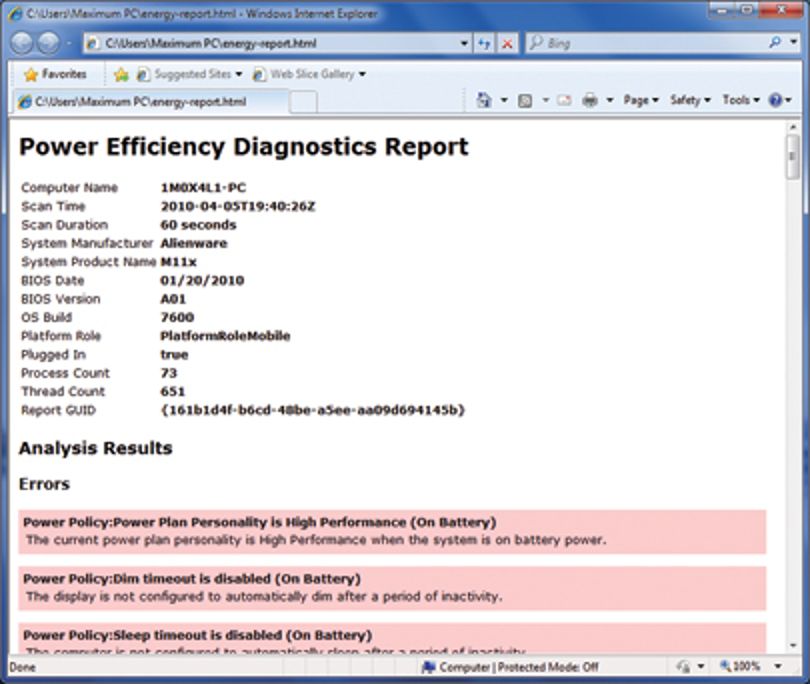Click the Bing search magnifier icon
Screen dimensions: 810x684
(x=775, y=43)
